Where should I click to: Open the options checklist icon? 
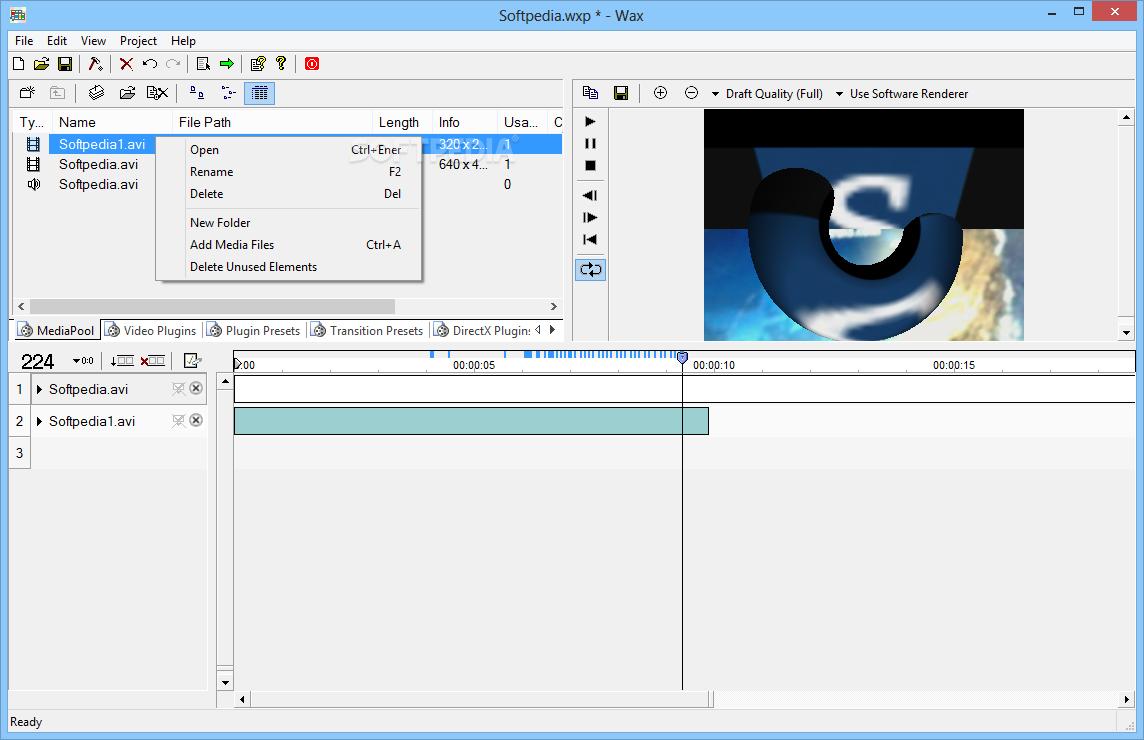258,64
